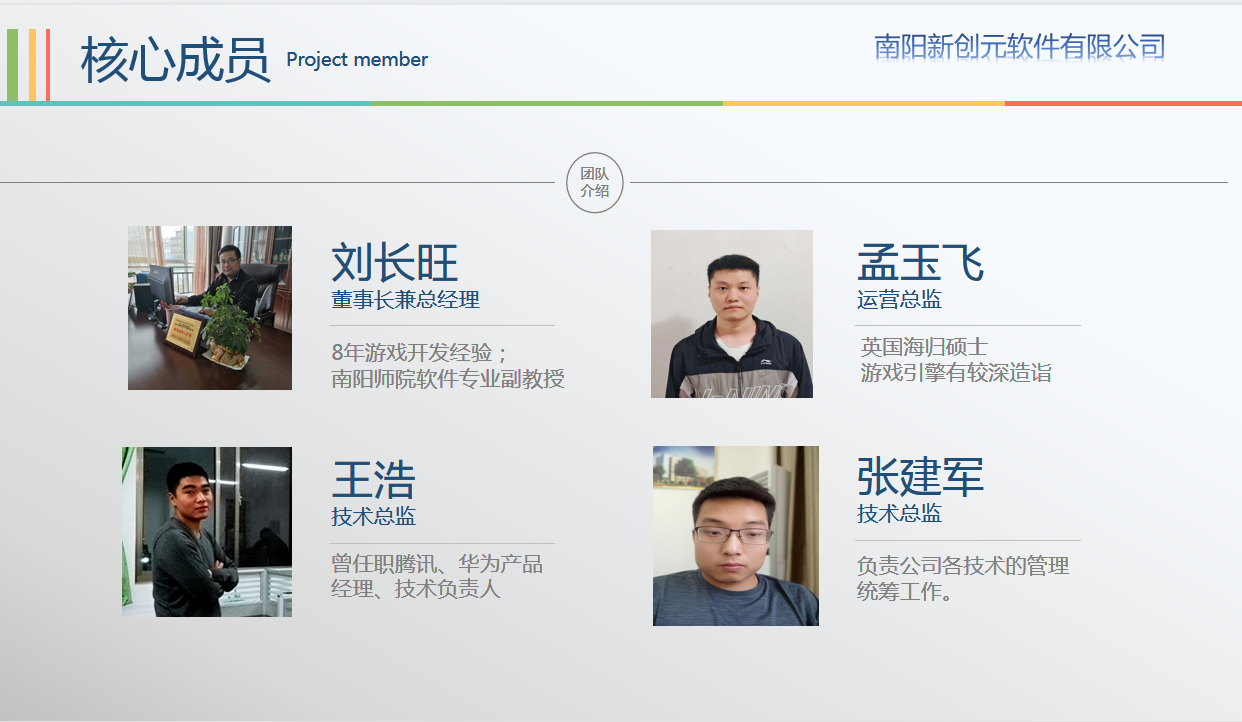
Task: Click the title 运营总监
Action: coord(899,299)
